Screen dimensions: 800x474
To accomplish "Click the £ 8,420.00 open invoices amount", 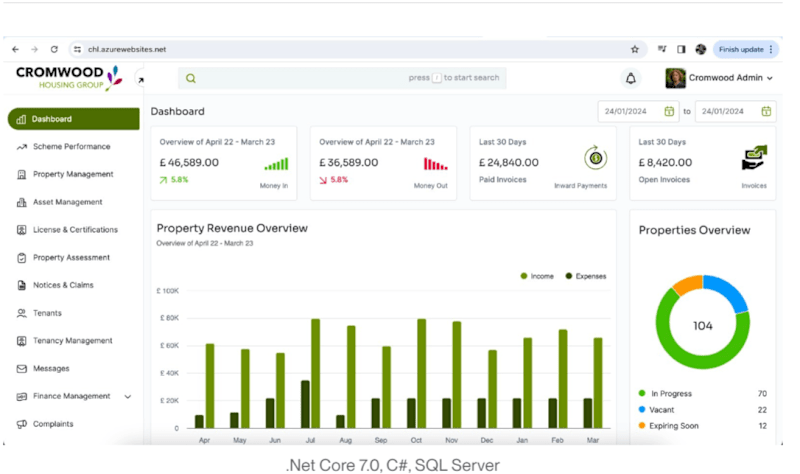I will (665, 163).
